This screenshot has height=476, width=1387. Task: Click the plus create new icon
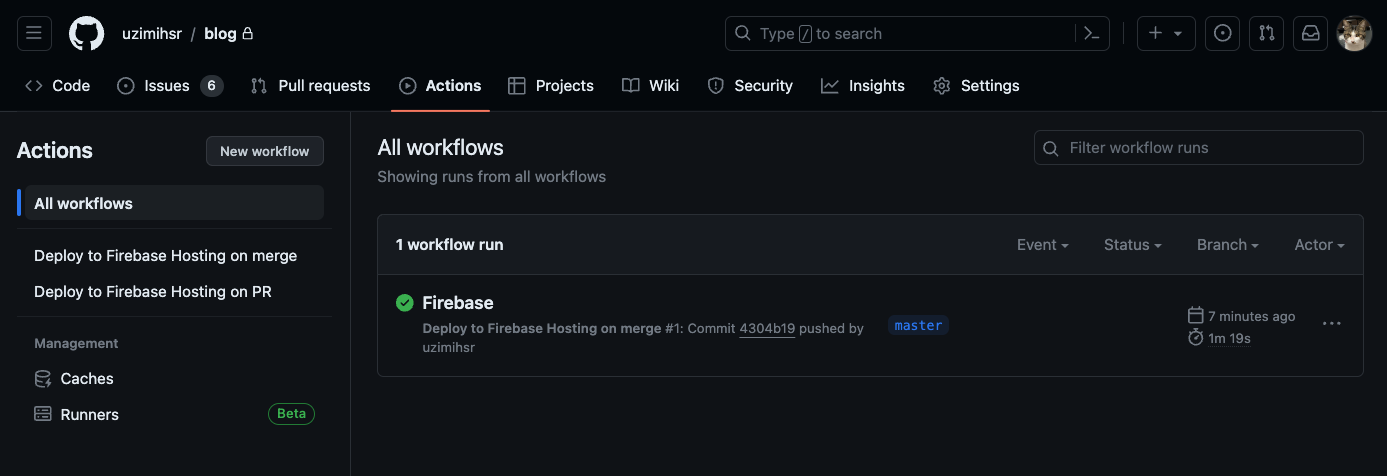tap(1155, 33)
